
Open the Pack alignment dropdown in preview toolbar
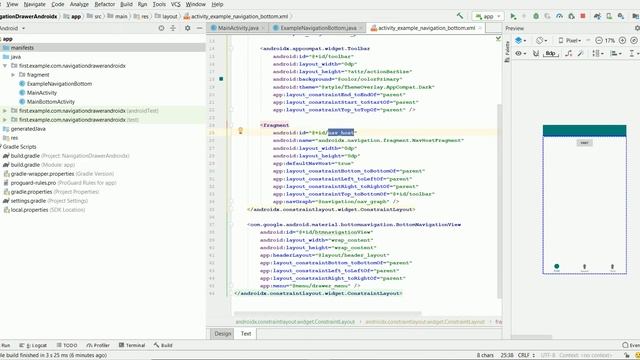(x=598, y=53)
